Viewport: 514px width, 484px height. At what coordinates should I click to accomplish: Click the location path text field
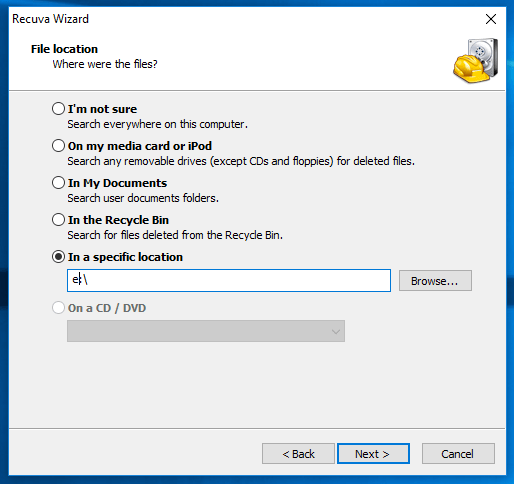[229, 280]
